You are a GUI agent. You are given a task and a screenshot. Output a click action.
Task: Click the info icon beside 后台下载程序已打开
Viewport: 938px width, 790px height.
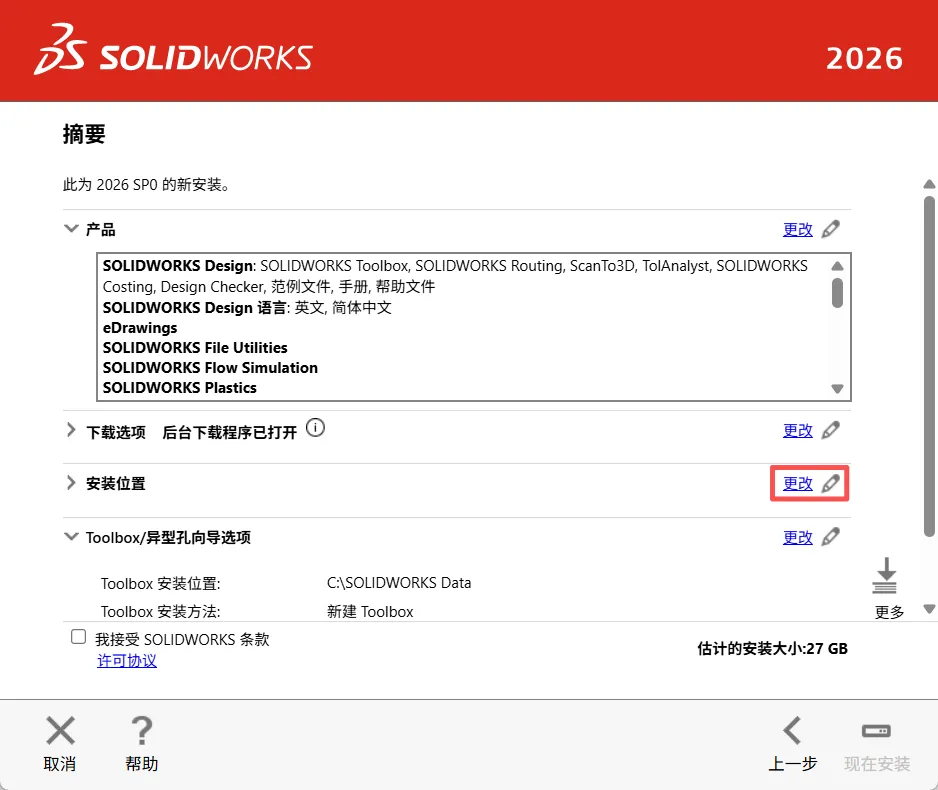point(315,428)
